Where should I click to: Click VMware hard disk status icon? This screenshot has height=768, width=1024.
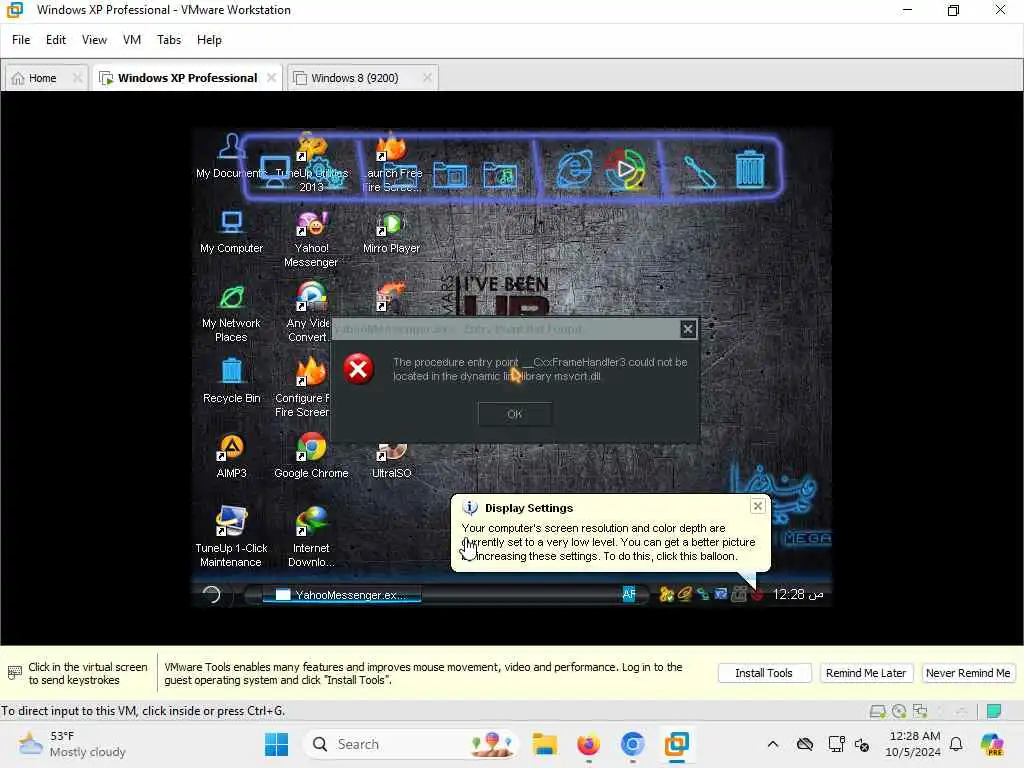pyautogui.click(x=878, y=711)
